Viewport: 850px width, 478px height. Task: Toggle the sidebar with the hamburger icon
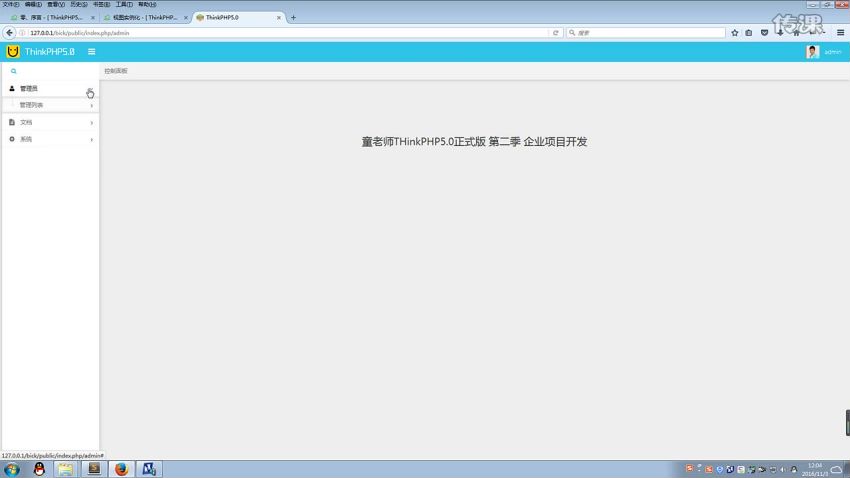tap(92, 52)
